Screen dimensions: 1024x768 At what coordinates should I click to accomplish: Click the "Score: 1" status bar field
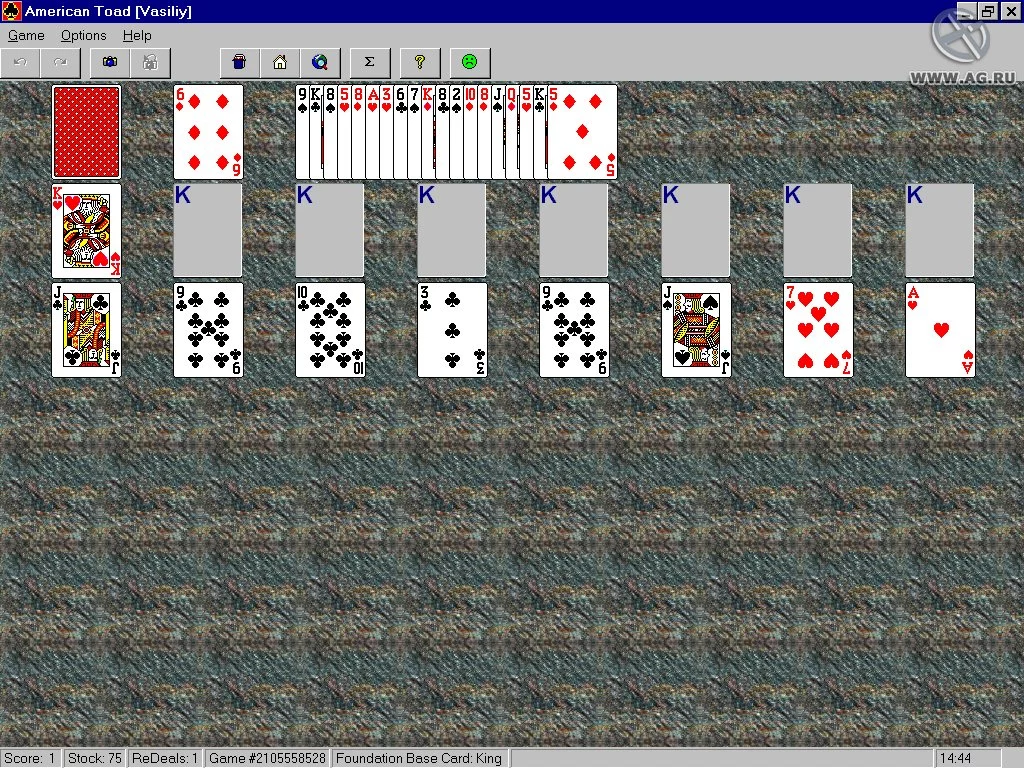coord(30,758)
